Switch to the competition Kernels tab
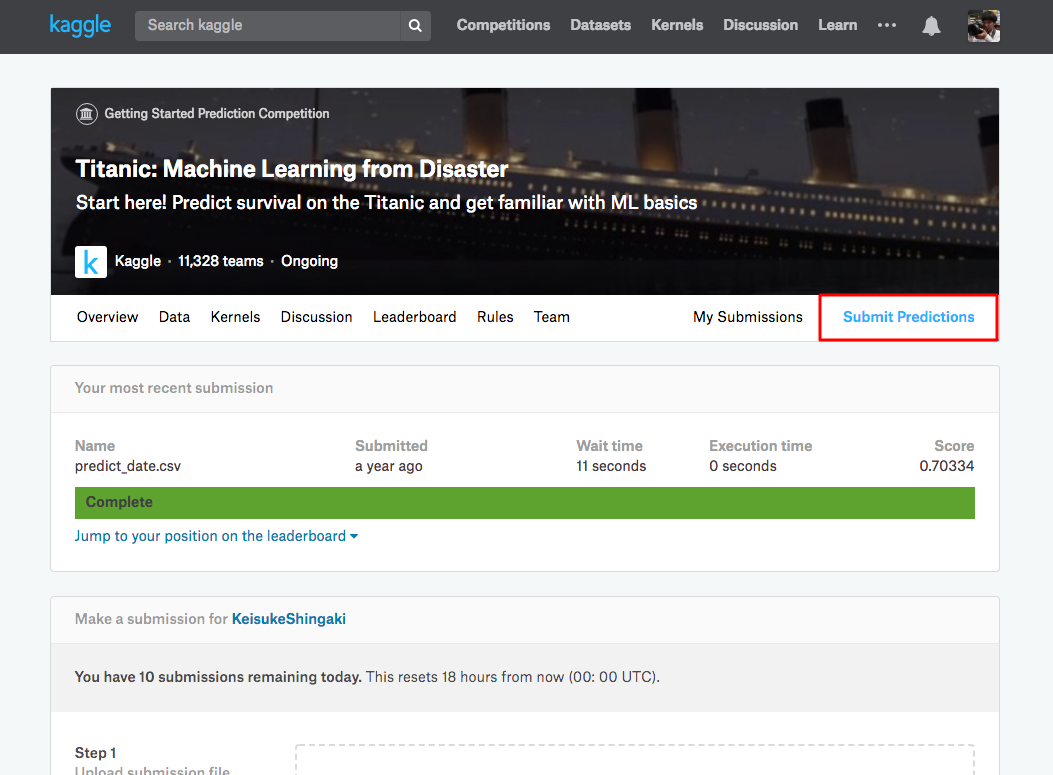Viewport: 1053px width, 775px height. pyautogui.click(x=235, y=317)
